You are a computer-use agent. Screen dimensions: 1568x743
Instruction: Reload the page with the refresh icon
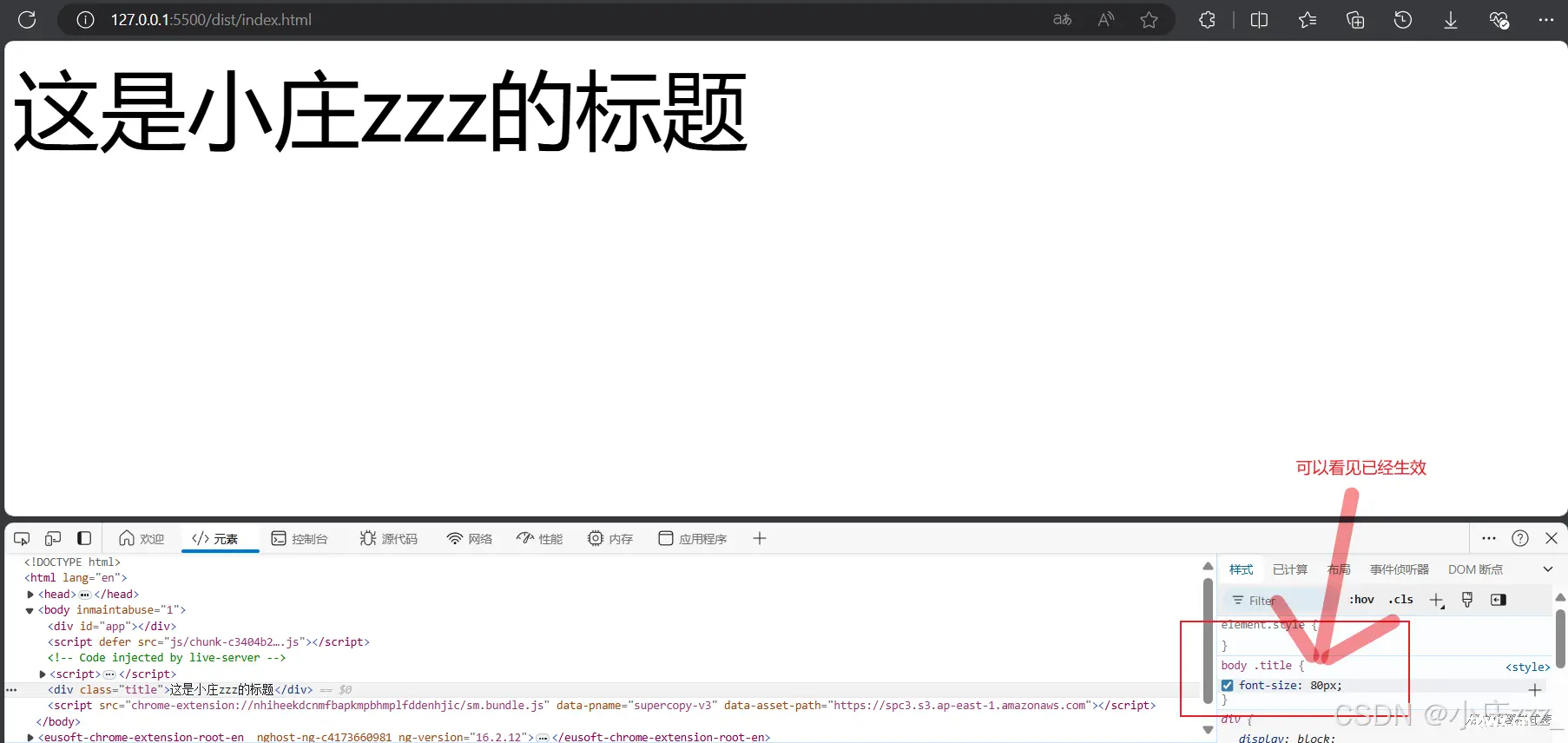[27, 19]
